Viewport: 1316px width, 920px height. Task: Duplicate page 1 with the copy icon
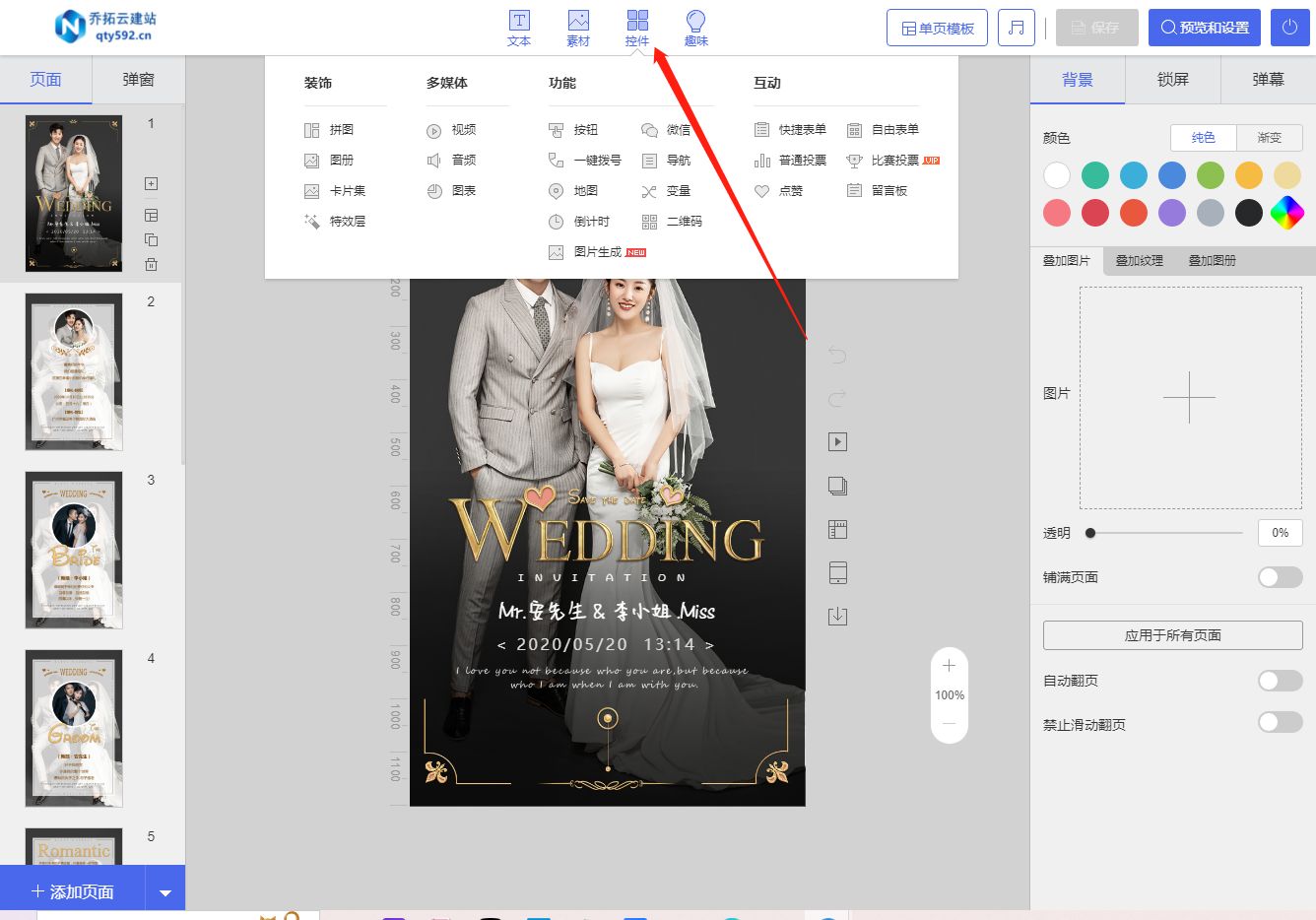tap(150, 239)
